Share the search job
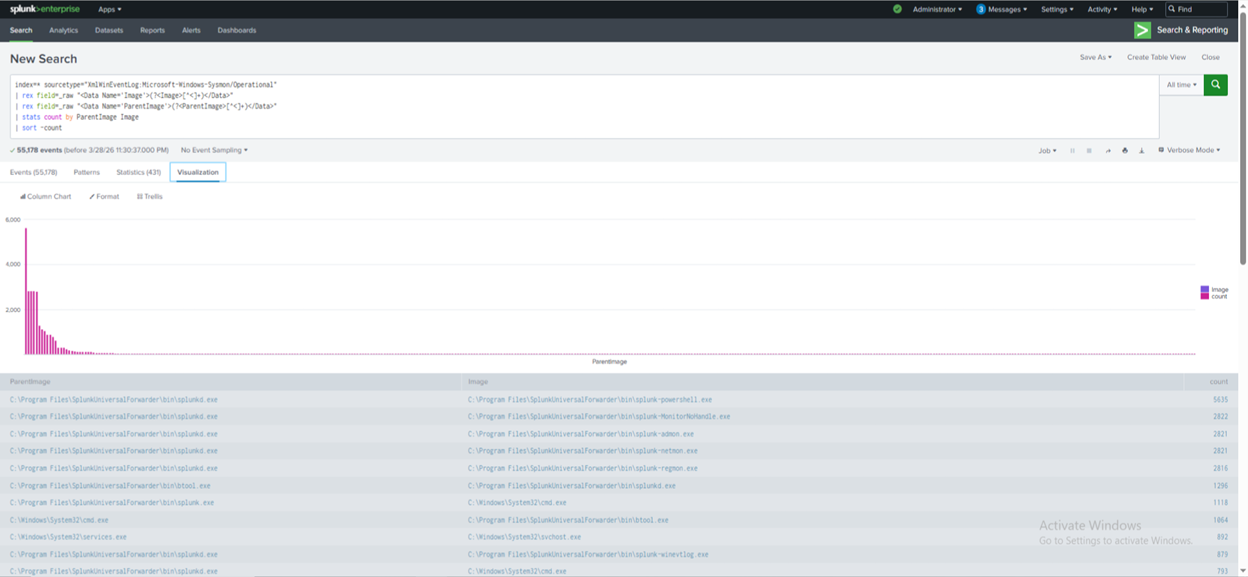Screen dimensions: 1248x577 tap(1107, 150)
